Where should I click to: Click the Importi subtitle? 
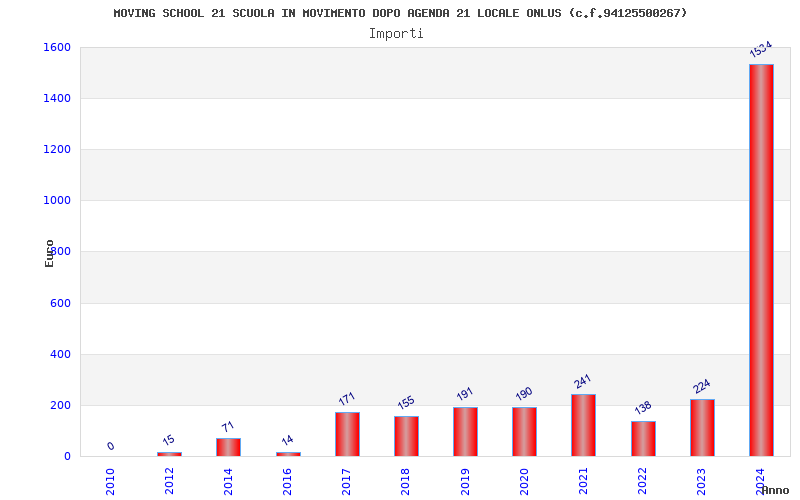tap(396, 34)
